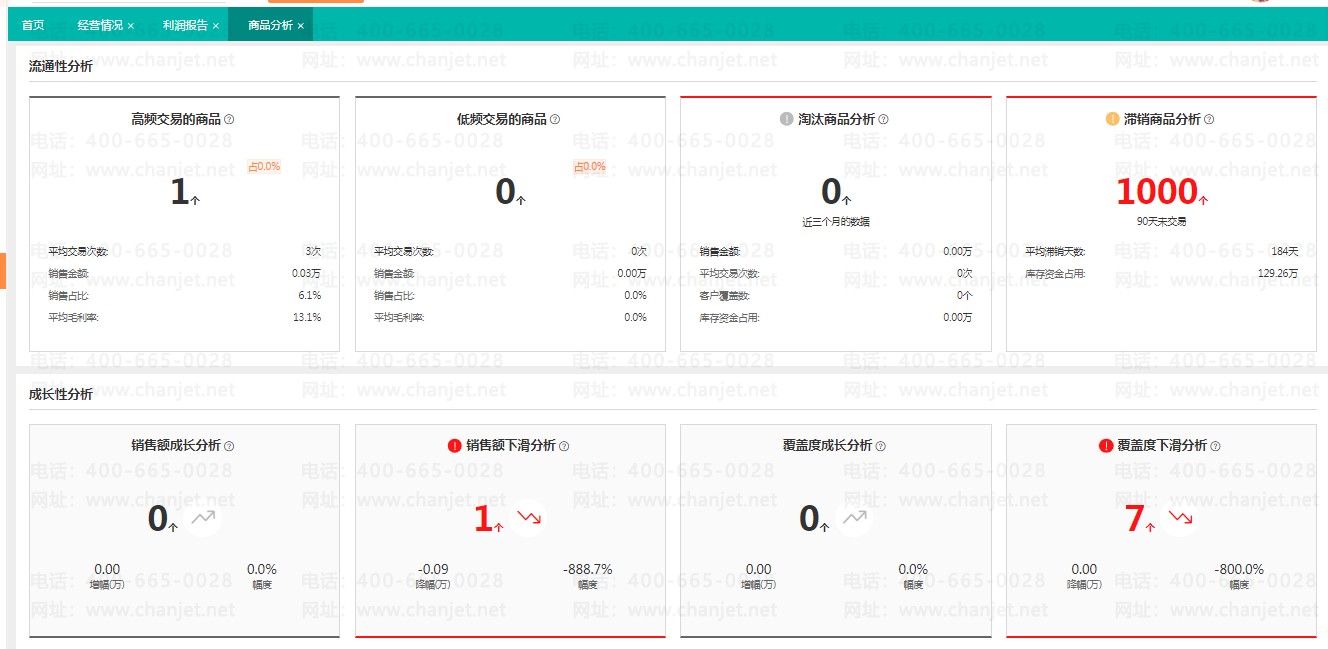Click the -0.09 decline amount value
This screenshot has width=1328, height=649.
point(433,570)
